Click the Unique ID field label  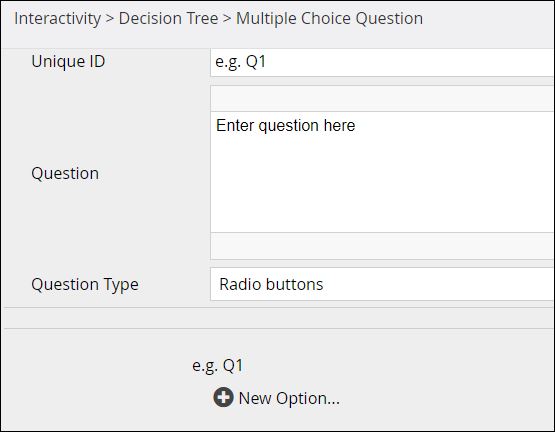click(x=68, y=61)
